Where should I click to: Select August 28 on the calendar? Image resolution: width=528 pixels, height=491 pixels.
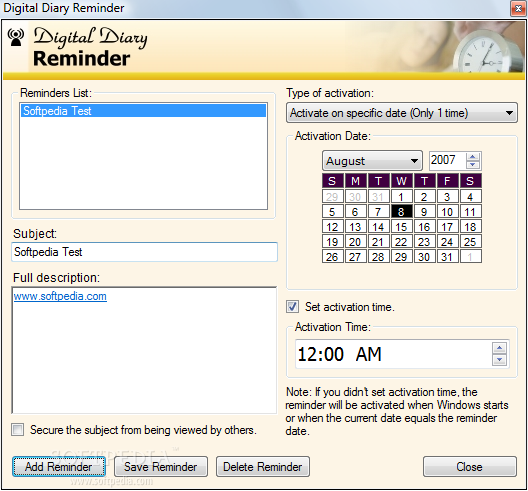pos(378,257)
